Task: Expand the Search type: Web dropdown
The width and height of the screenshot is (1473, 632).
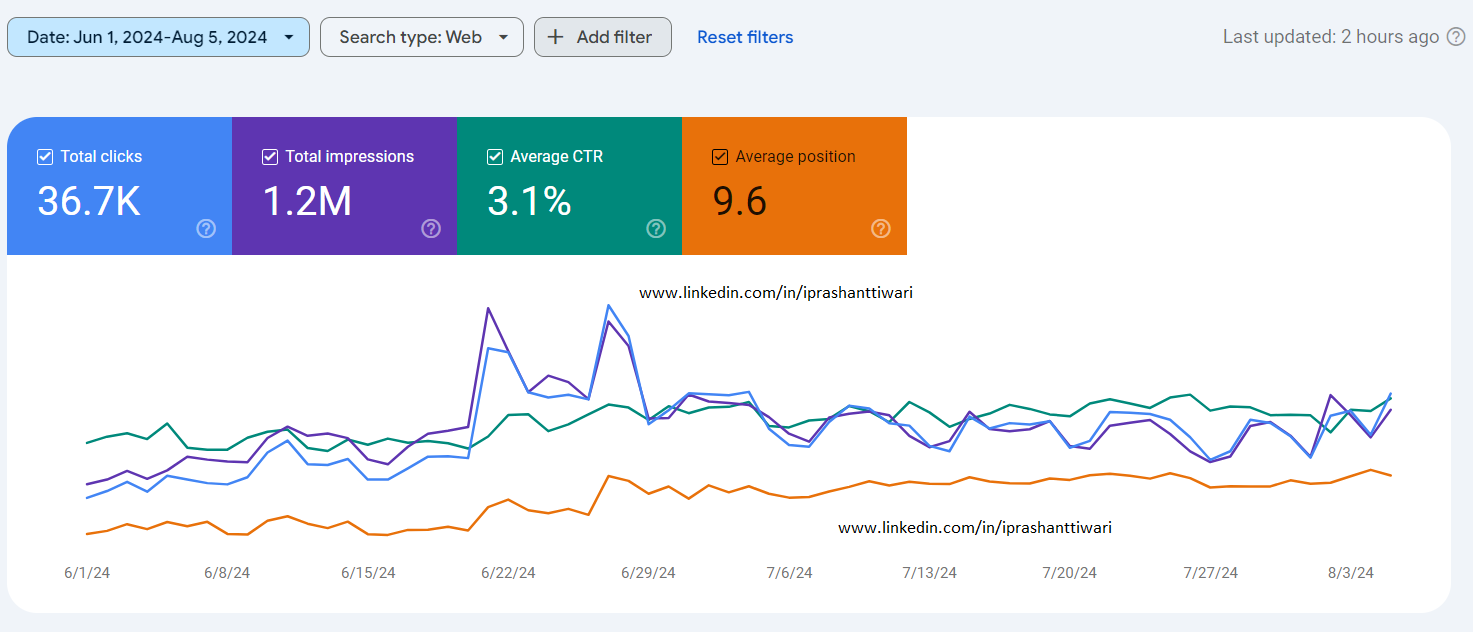Action: (x=421, y=37)
